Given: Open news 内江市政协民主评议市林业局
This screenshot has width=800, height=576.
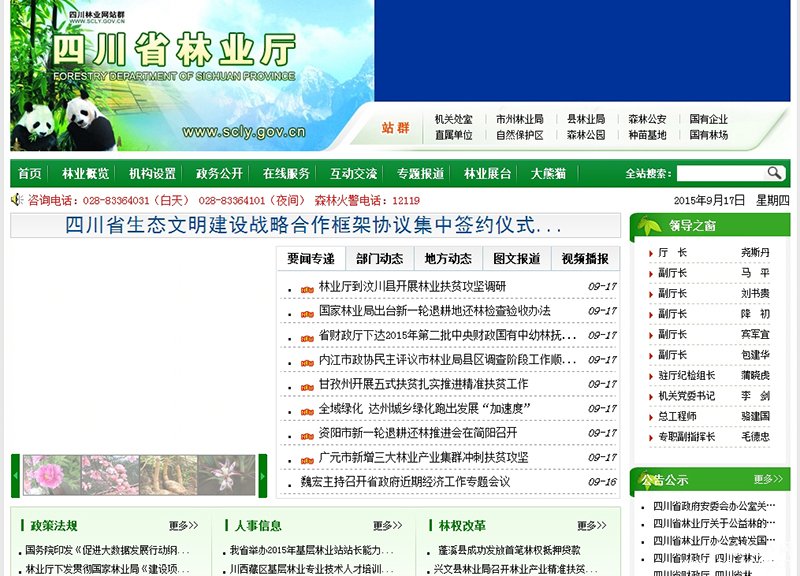Looking at the screenshot, I should [x=447, y=360].
